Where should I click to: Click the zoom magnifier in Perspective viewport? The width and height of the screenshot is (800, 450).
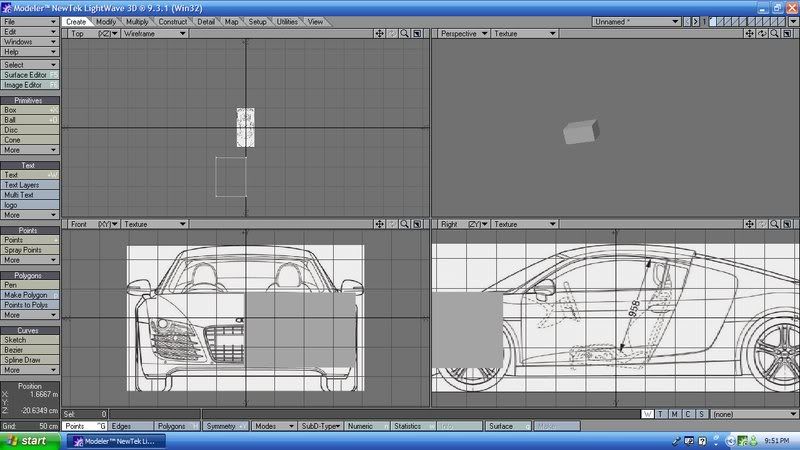775,33
